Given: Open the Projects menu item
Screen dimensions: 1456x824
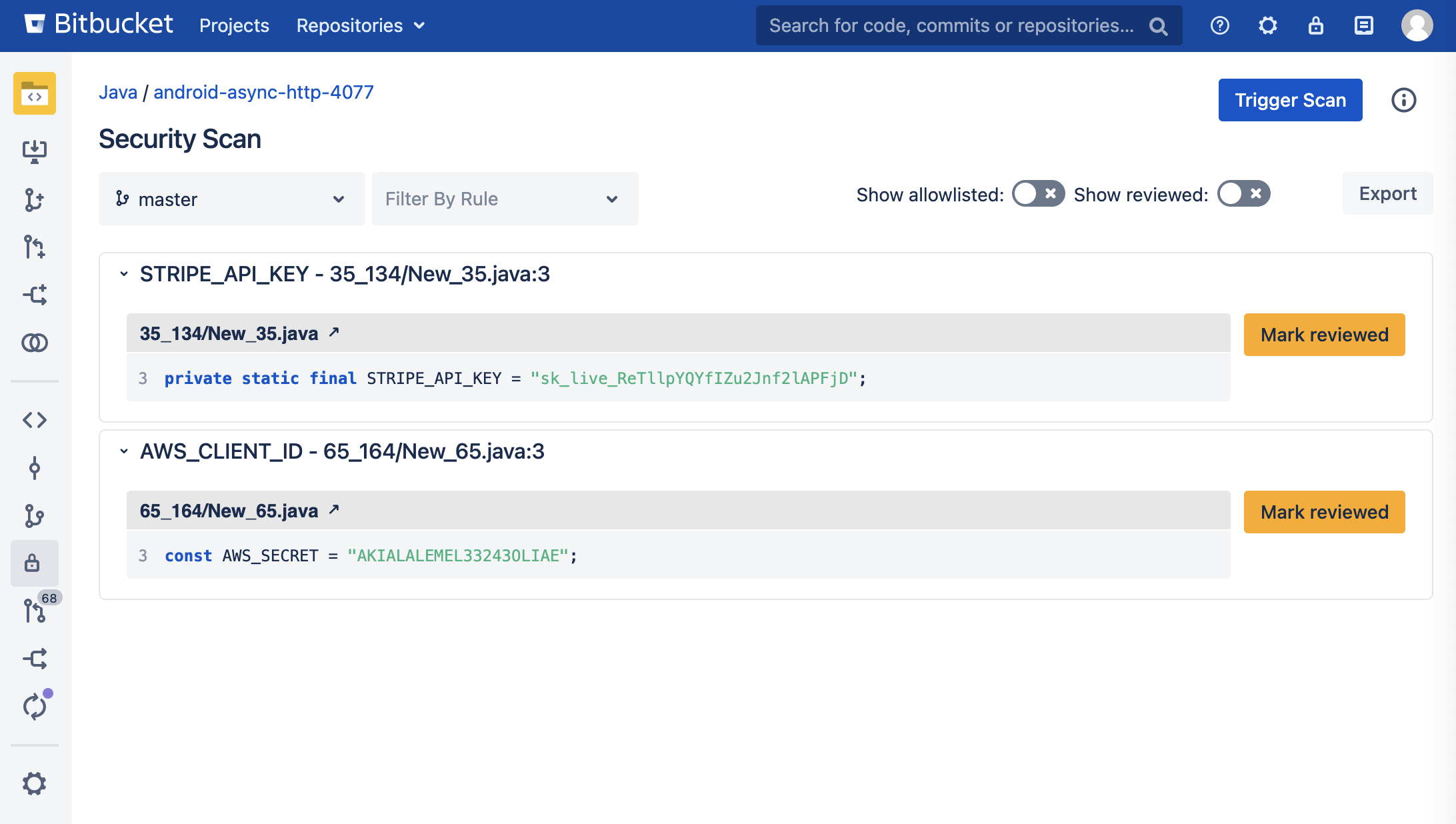Looking at the screenshot, I should point(234,25).
